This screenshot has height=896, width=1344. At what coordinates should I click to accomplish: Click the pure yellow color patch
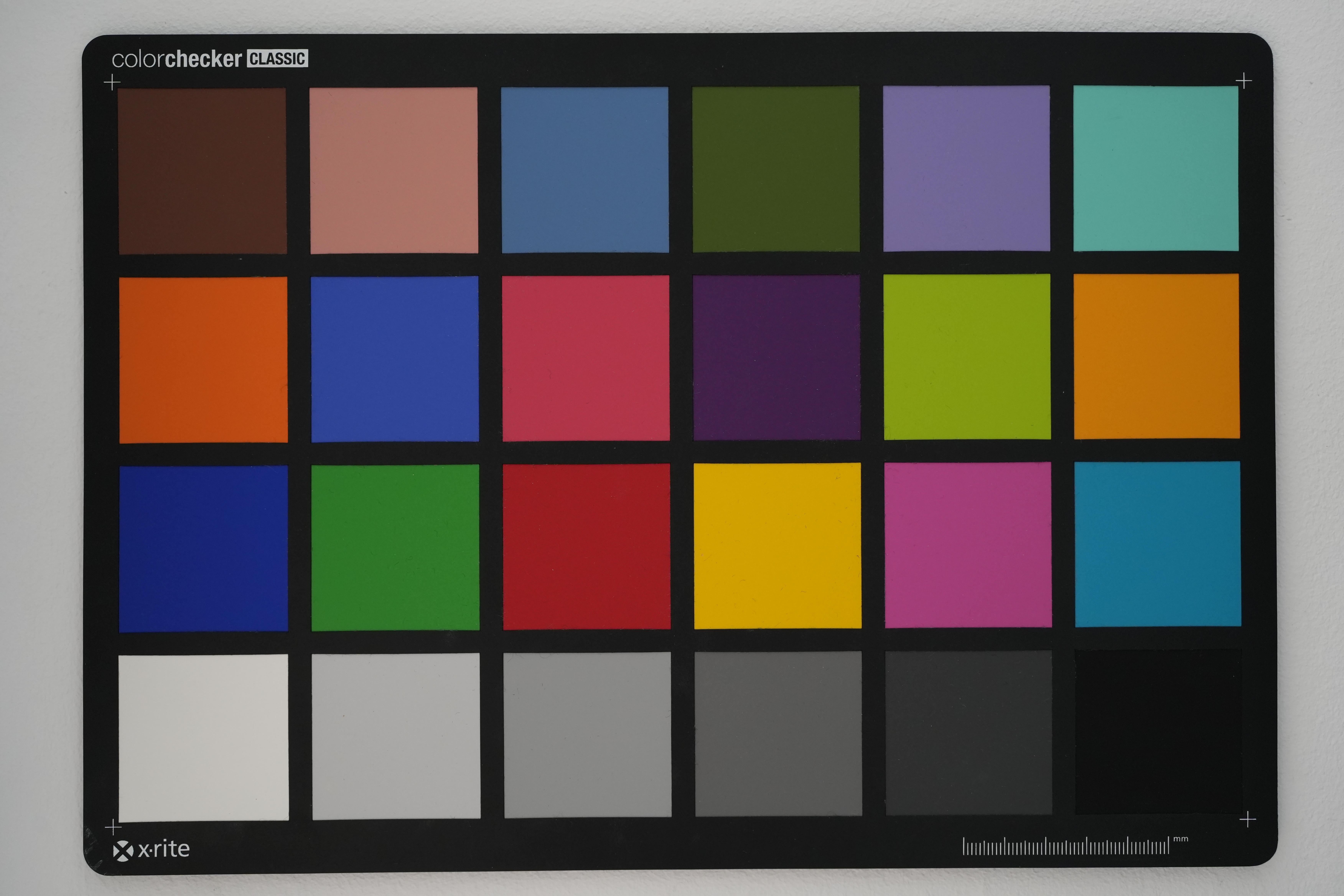coord(777,546)
